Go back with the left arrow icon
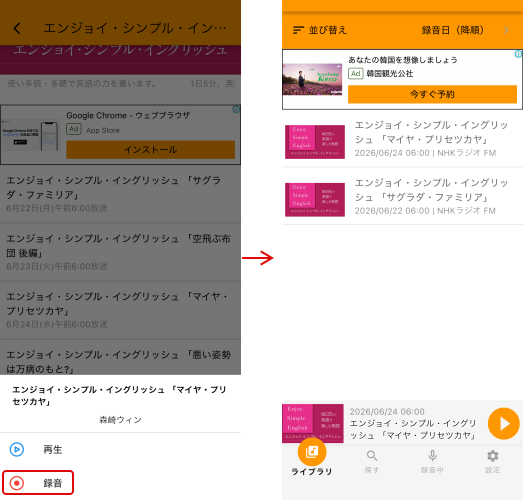 (17, 28)
